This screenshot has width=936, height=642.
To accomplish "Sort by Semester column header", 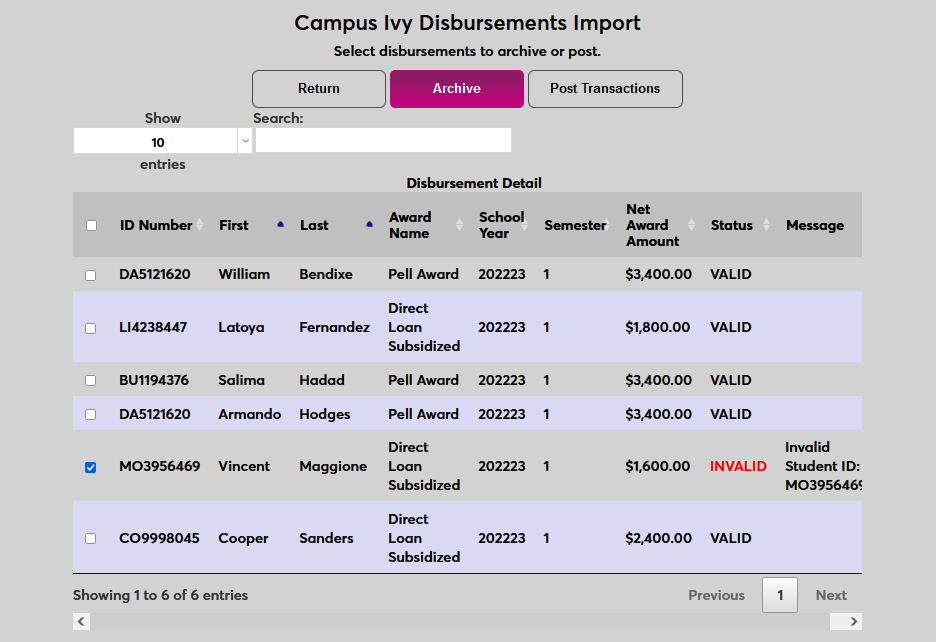I will point(575,225).
